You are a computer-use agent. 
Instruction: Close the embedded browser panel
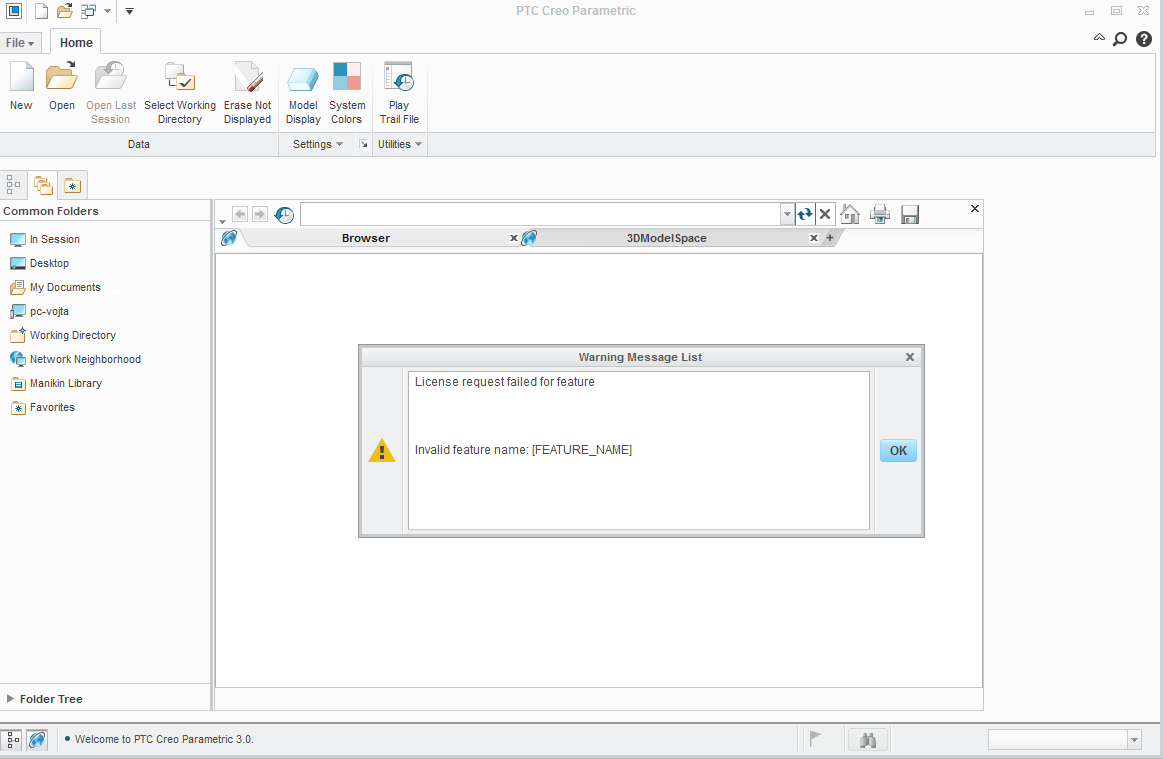tap(975, 208)
